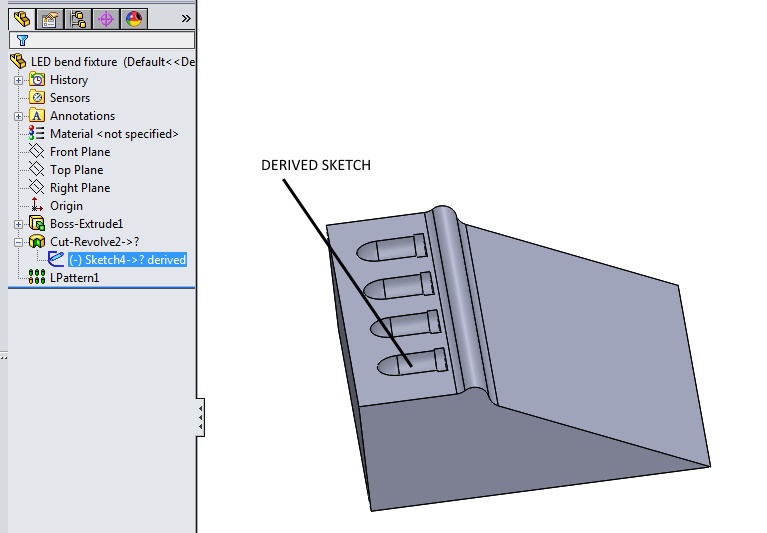Select the LPattern1 label
This screenshot has width=767, height=533.
pyautogui.click(x=74, y=278)
